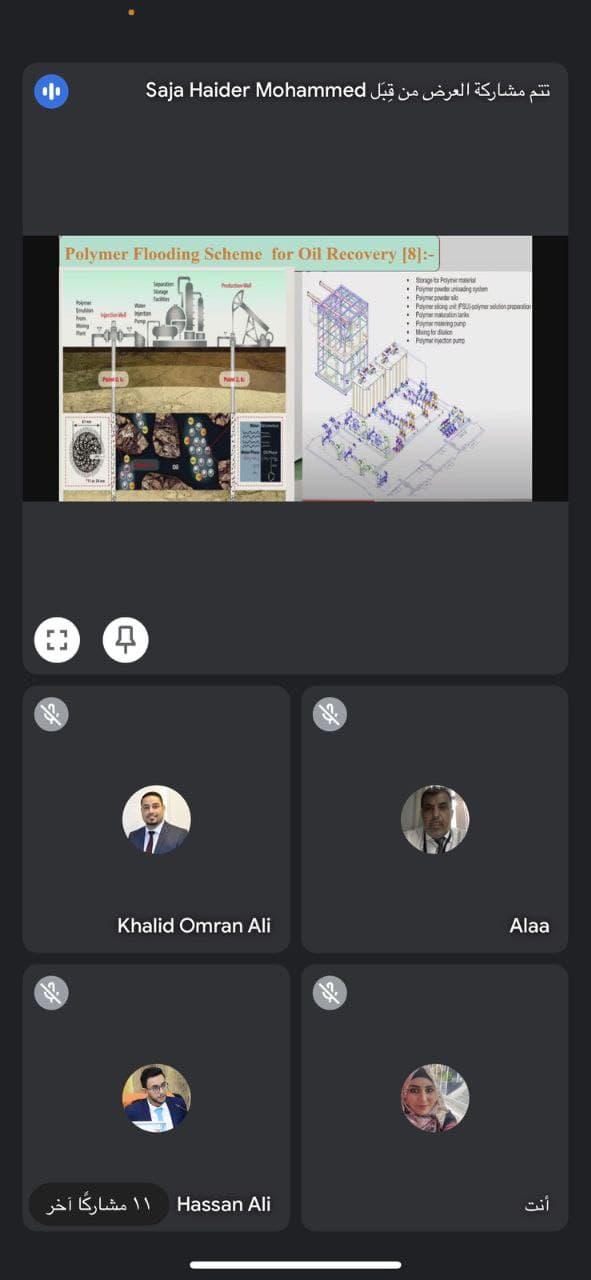Tap the muted mic icon on Alaa's tile
This screenshot has width=591, height=1280.
(329, 714)
